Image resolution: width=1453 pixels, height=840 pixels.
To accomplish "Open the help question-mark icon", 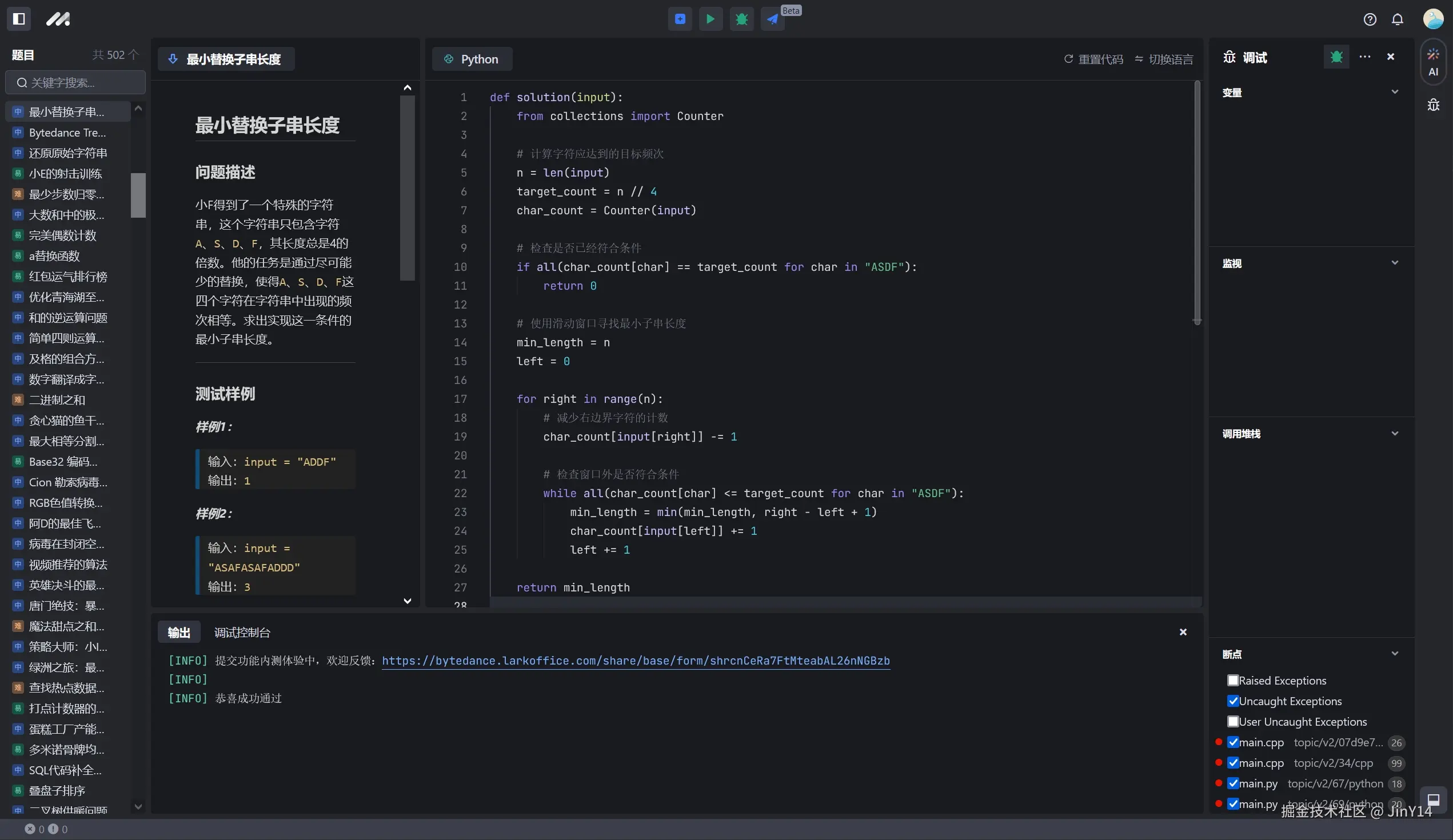I will coord(1370,19).
